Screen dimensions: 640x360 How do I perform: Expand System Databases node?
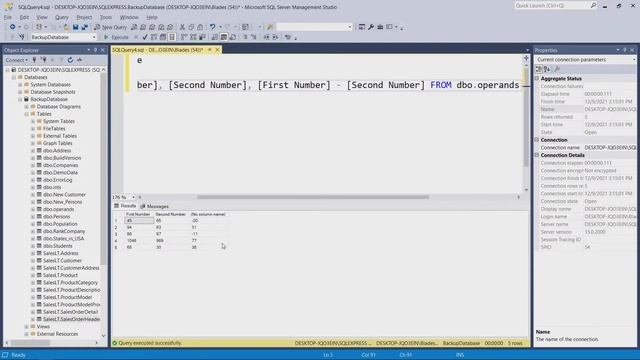tap(20, 84)
